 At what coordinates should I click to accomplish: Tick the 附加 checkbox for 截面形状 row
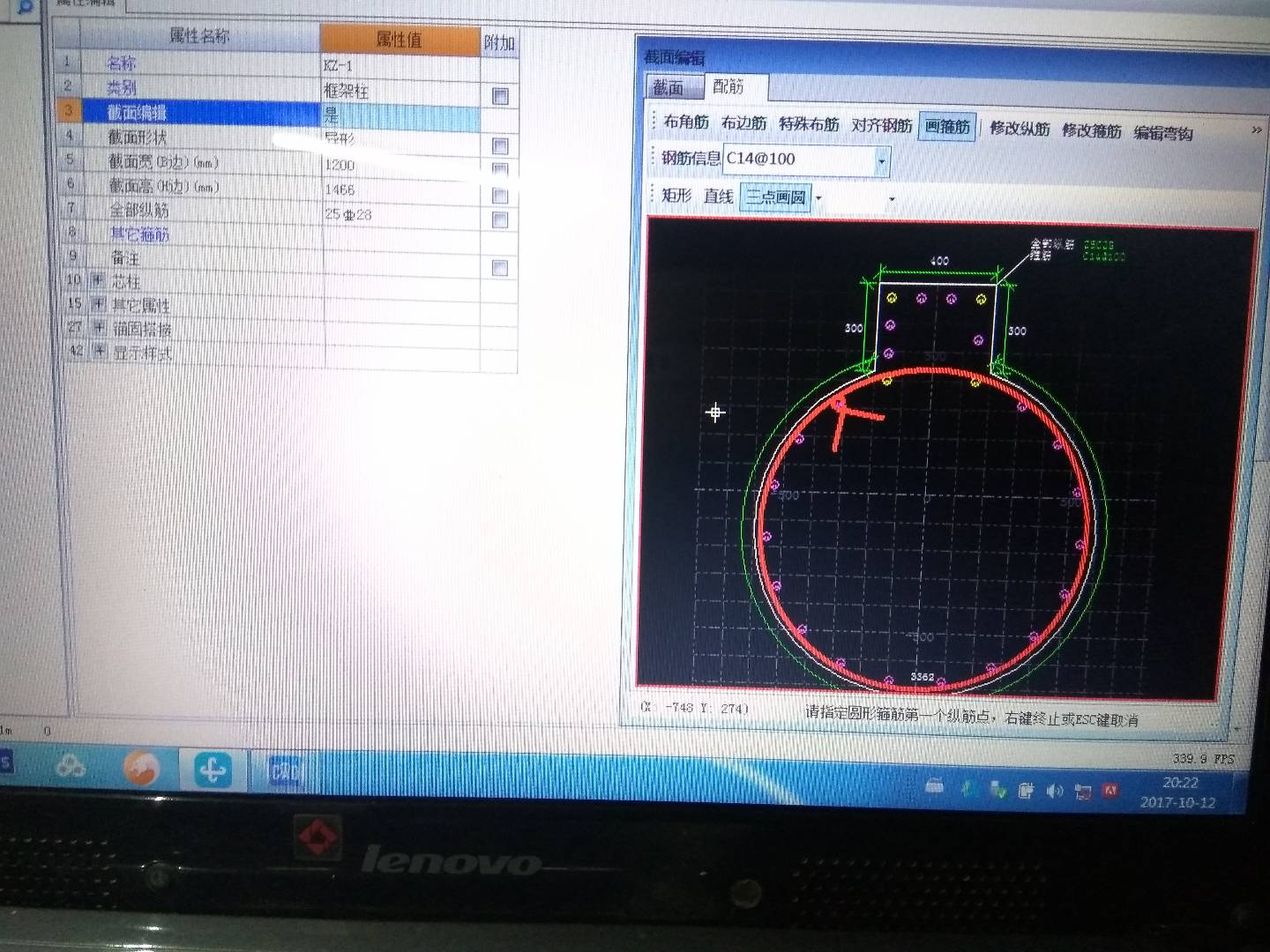coord(500,145)
